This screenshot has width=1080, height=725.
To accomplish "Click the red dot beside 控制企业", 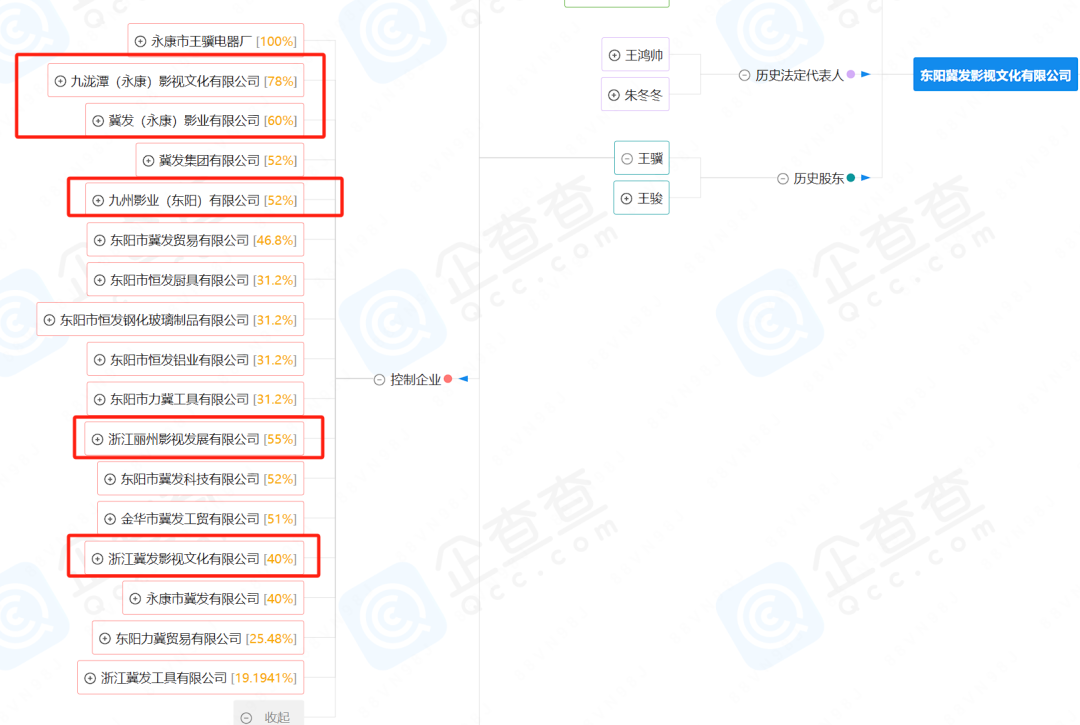I will pyautogui.click(x=448, y=379).
